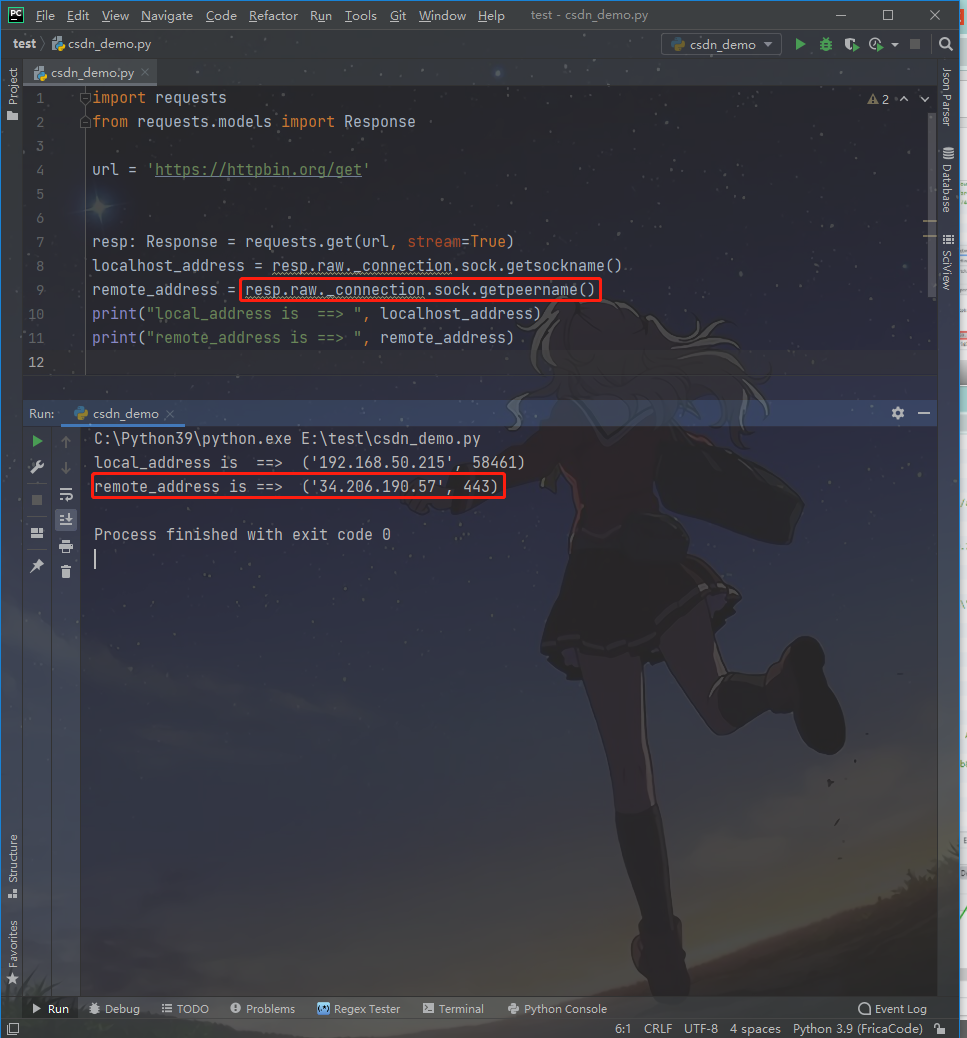Open the Project tool window
Image resolution: width=967 pixels, height=1038 pixels.
(13, 93)
